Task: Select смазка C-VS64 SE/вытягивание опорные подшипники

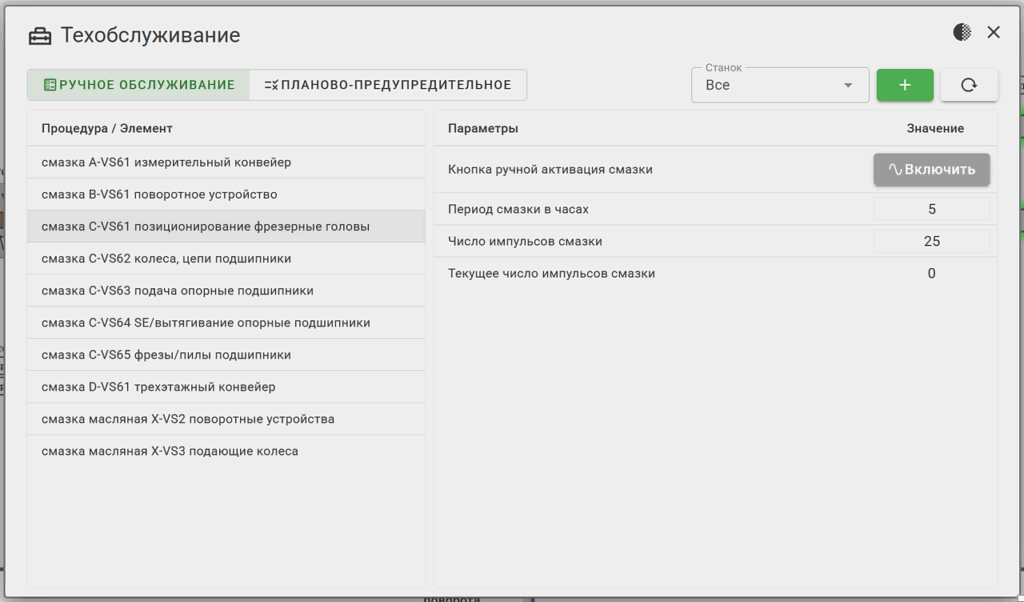Action: coord(226,323)
